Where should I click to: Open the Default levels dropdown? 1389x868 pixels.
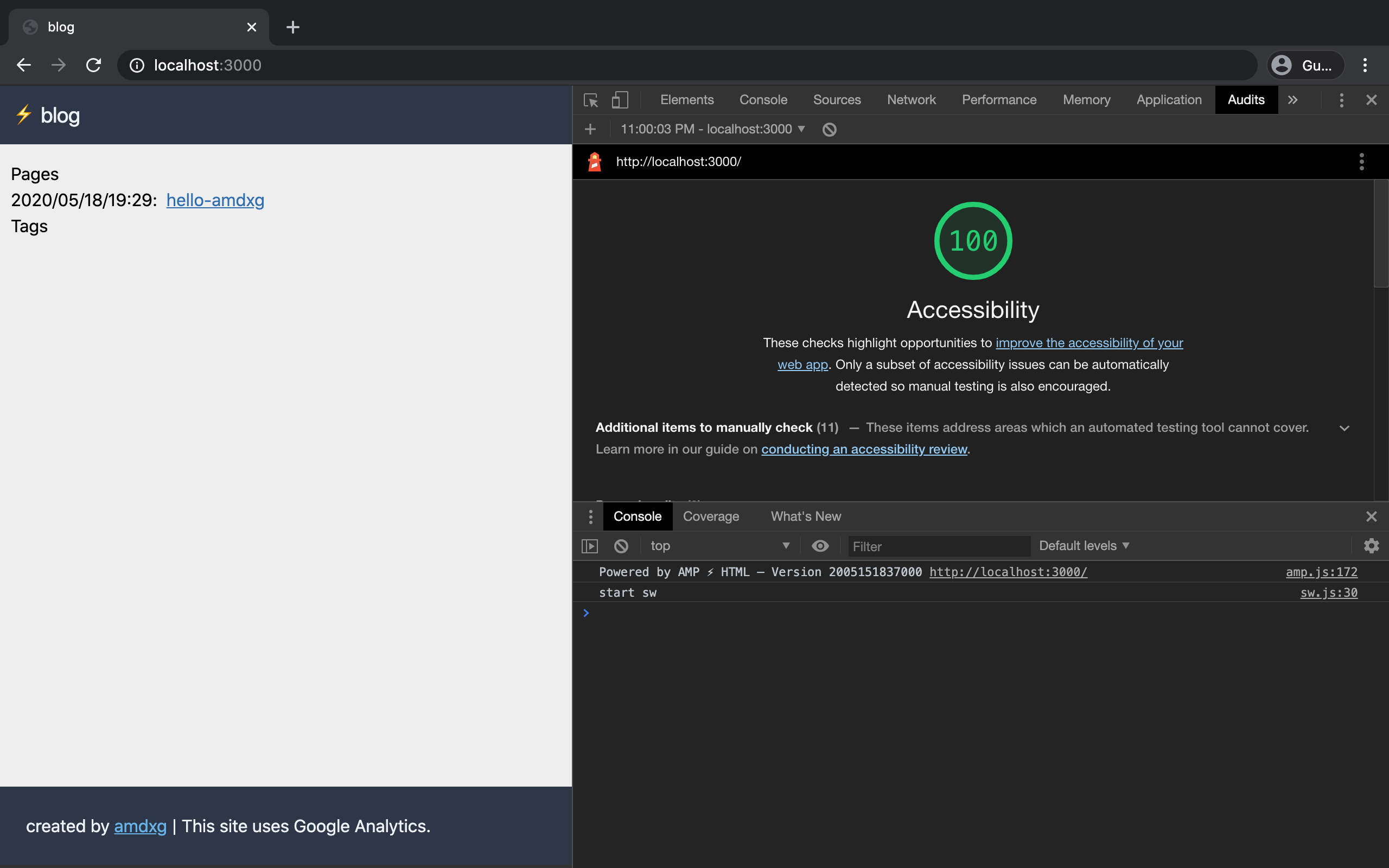coord(1084,546)
